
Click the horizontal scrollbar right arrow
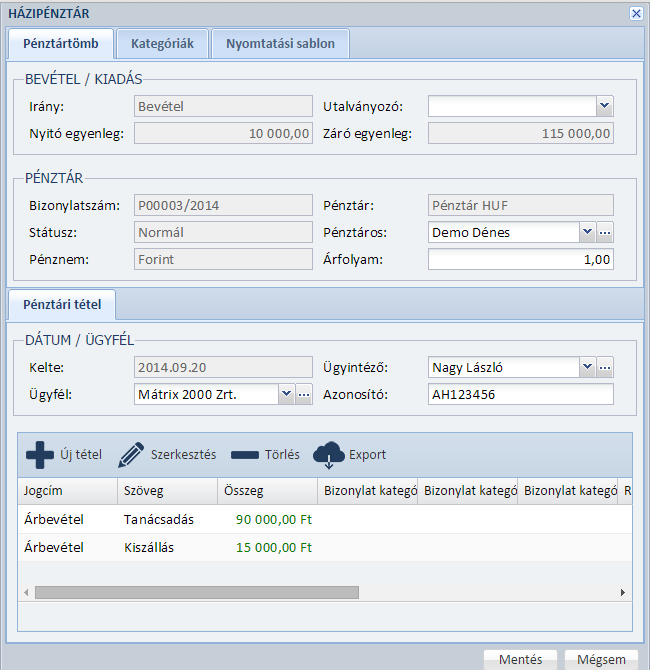point(623,592)
